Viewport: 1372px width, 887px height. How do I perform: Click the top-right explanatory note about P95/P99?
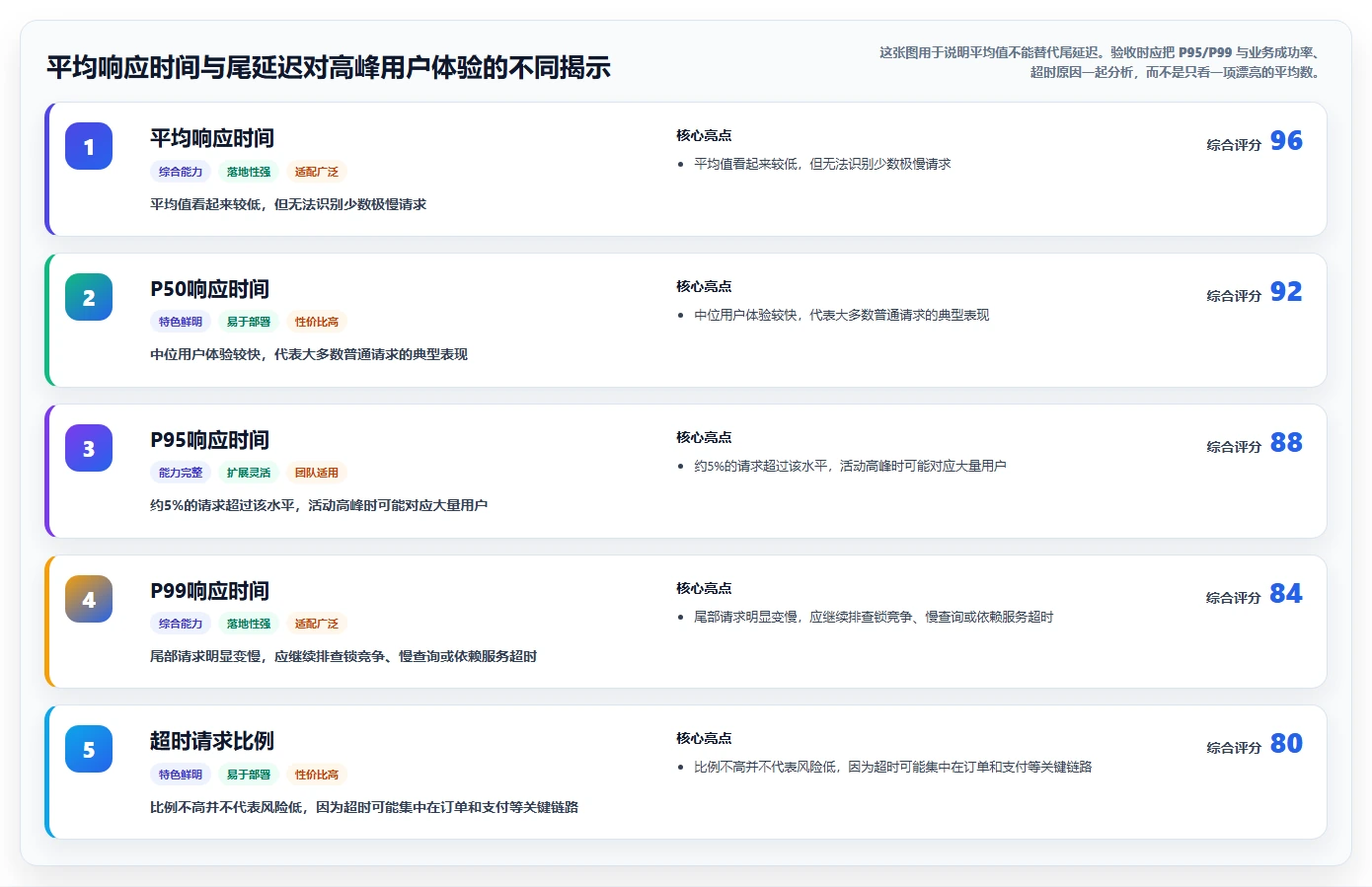tap(1101, 62)
